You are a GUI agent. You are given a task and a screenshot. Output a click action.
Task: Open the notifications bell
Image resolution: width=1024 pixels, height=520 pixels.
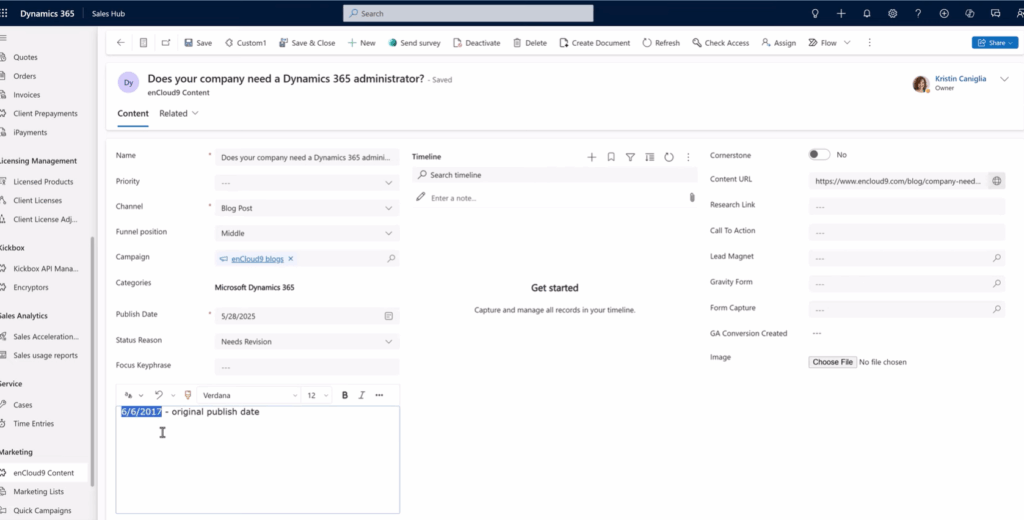(x=867, y=13)
